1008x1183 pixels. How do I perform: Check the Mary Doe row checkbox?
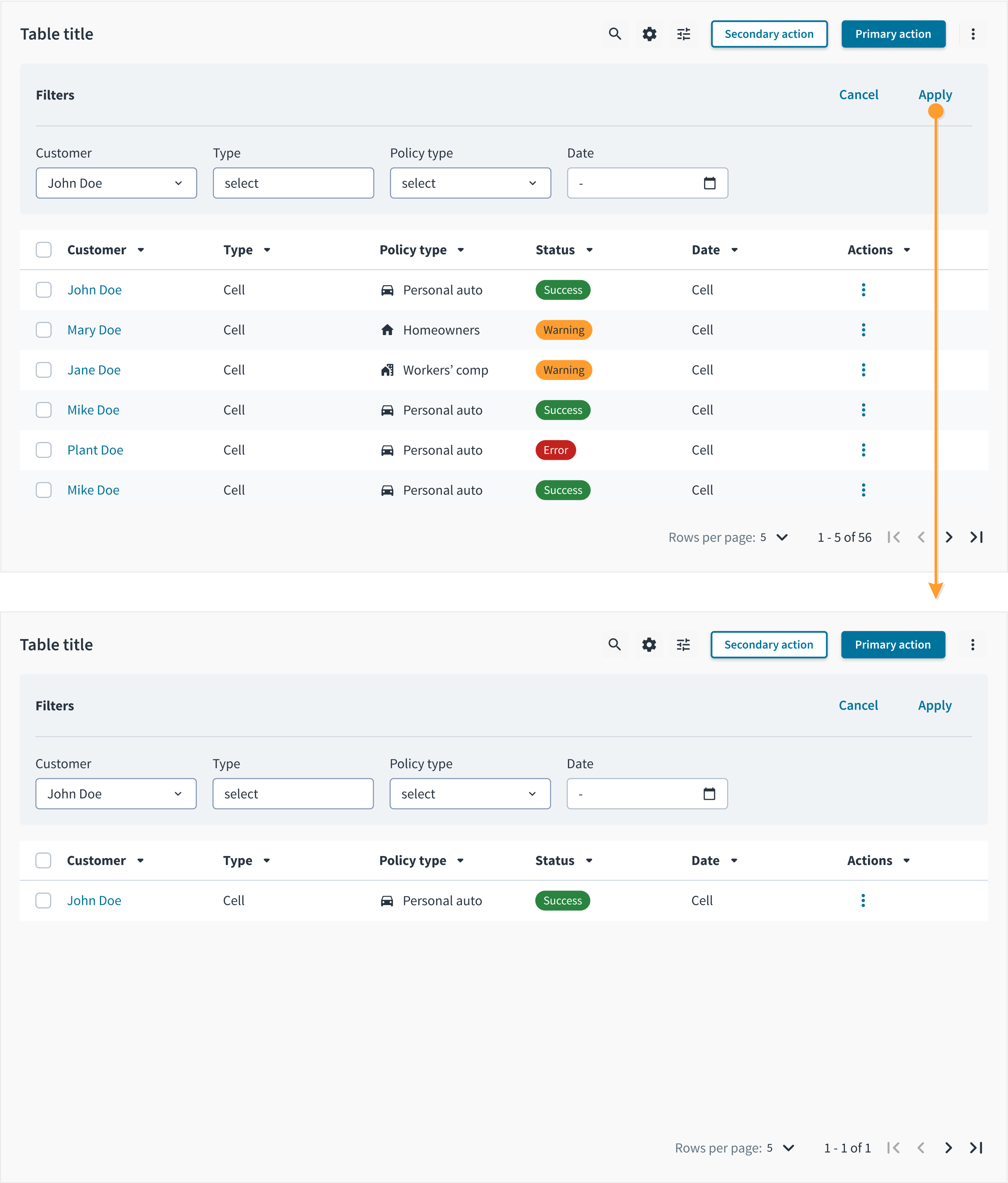tap(44, 330)
